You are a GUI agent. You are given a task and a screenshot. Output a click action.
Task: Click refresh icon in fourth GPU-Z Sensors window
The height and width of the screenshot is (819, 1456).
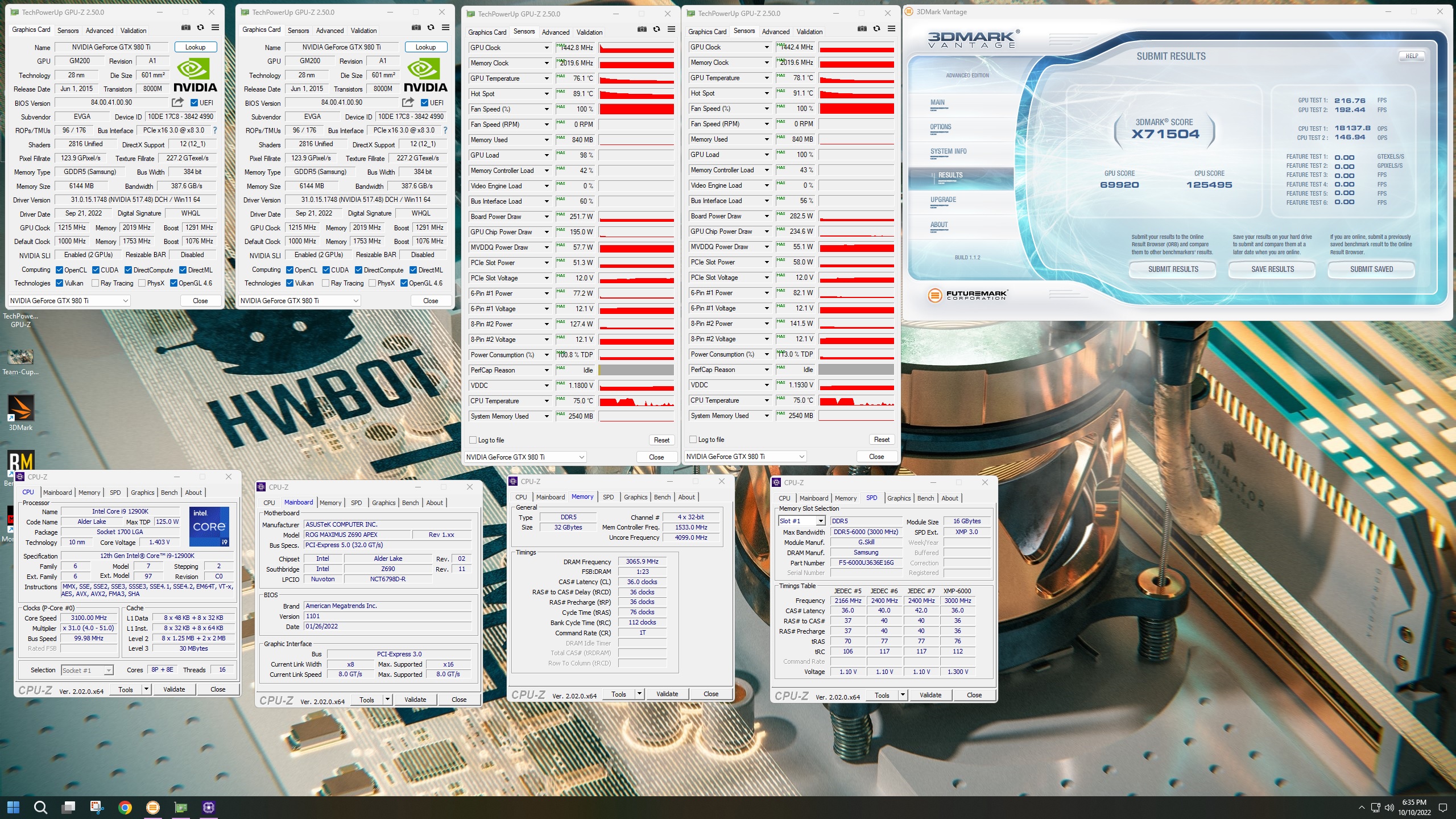[876, 29]
